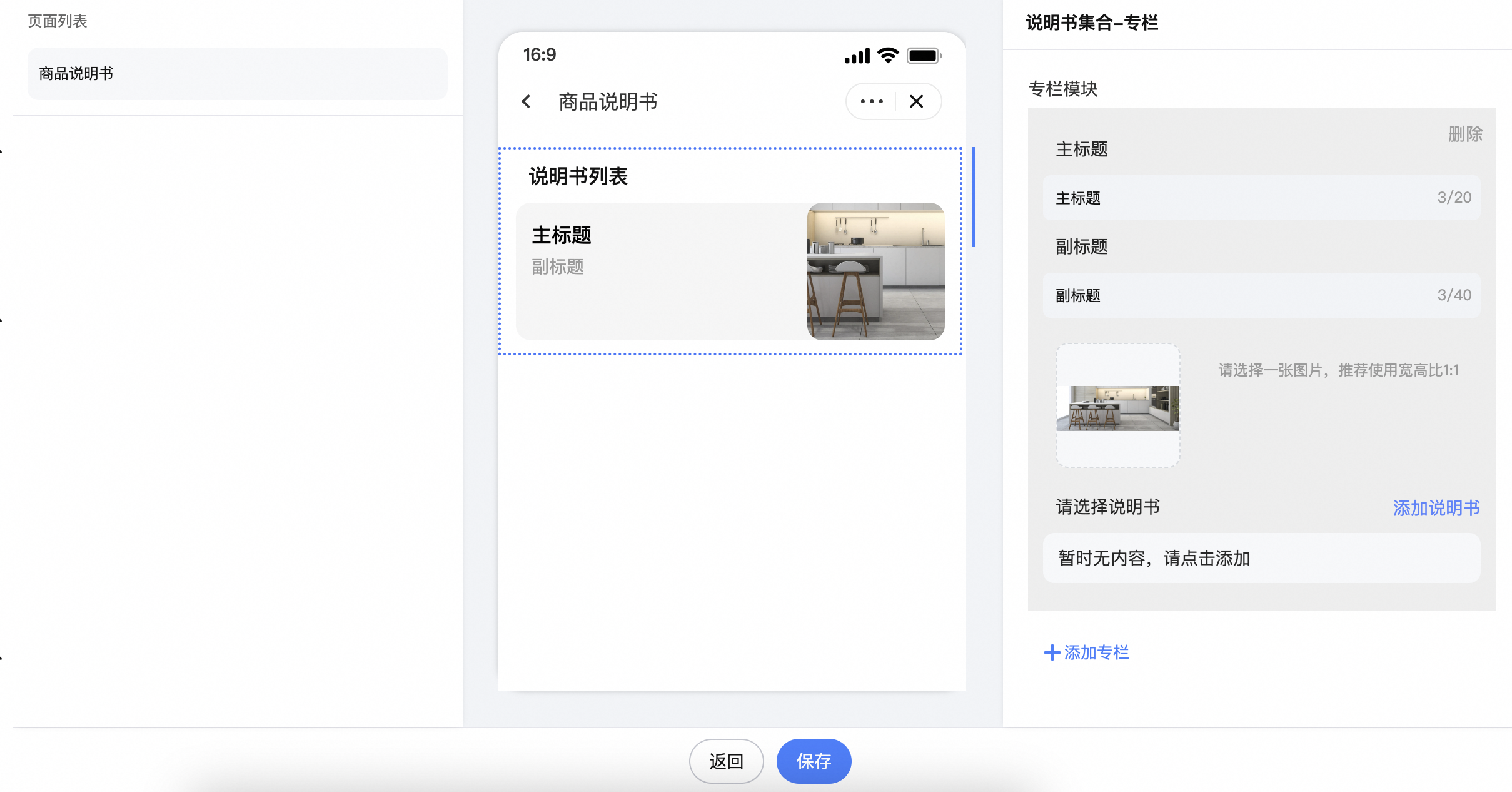Select the kitchen image in preview card
1512x792 pixels.
(x=875, y=272)
